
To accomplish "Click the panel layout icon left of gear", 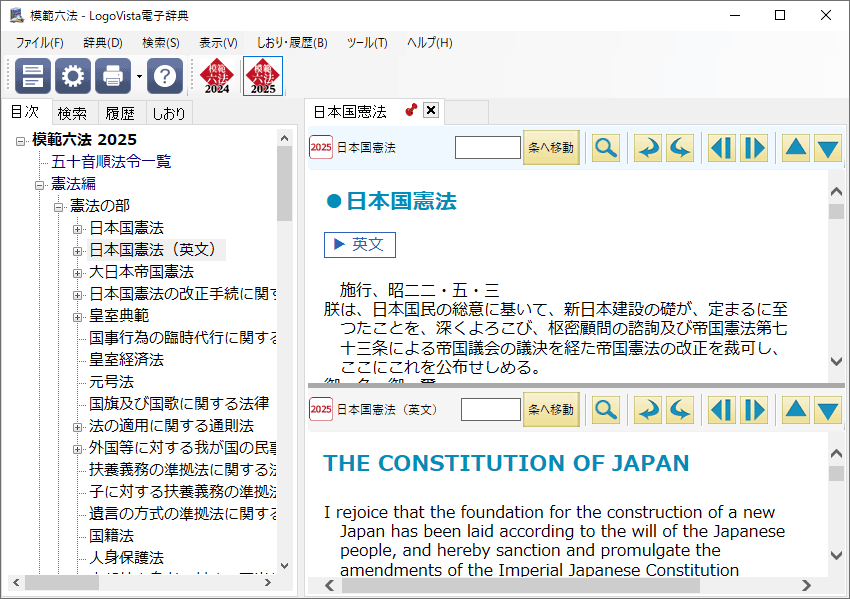I will coord(33,76).
